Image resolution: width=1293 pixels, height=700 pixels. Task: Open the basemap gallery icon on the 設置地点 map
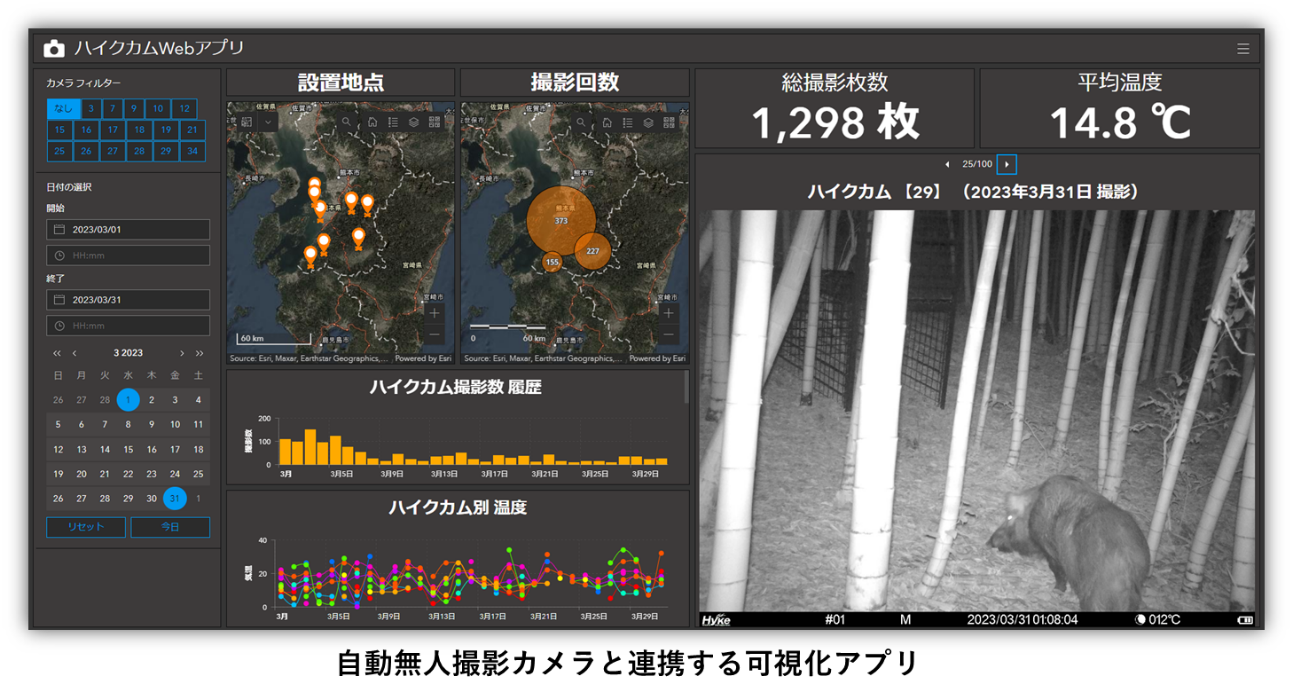435,122
